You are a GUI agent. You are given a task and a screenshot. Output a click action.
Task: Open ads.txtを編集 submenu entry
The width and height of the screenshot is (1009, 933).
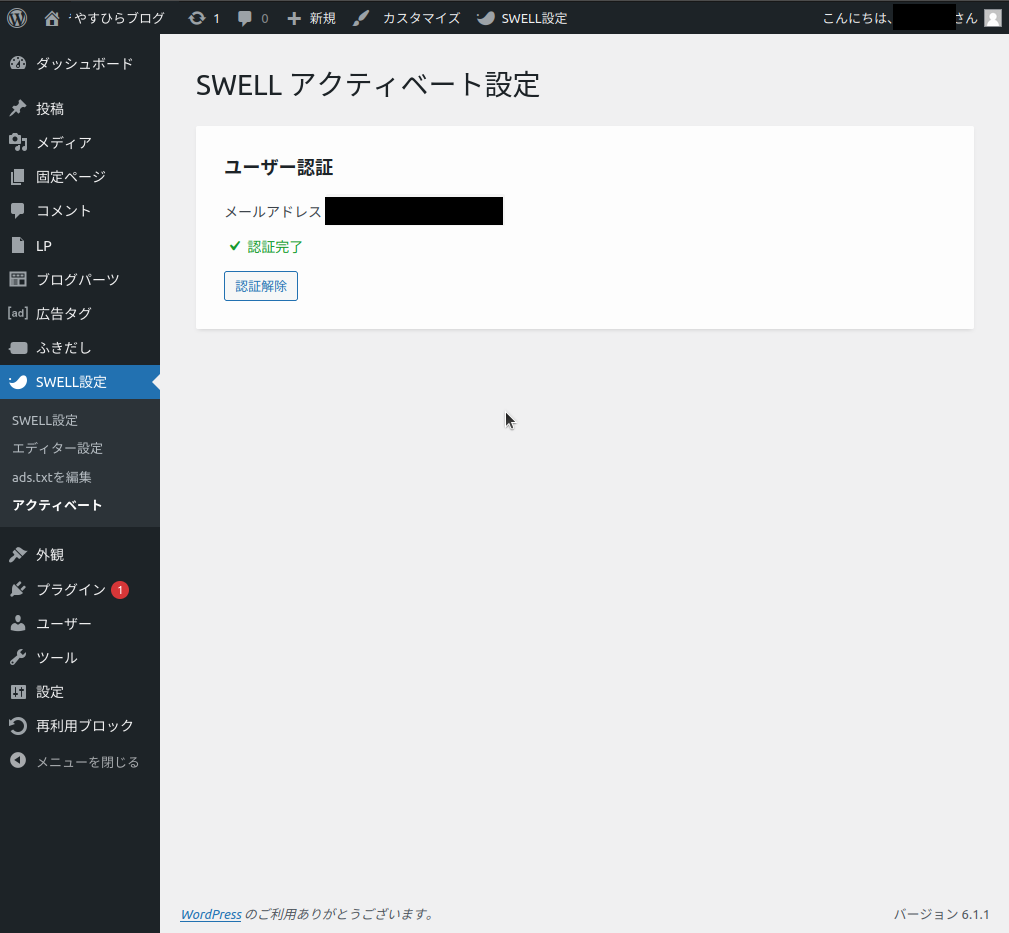point(51,477)
